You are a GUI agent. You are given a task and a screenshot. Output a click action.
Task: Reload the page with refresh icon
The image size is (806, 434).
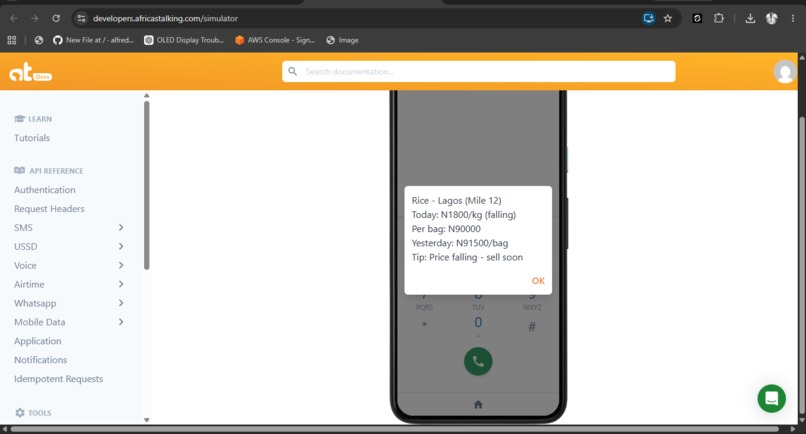coord(56,19)
